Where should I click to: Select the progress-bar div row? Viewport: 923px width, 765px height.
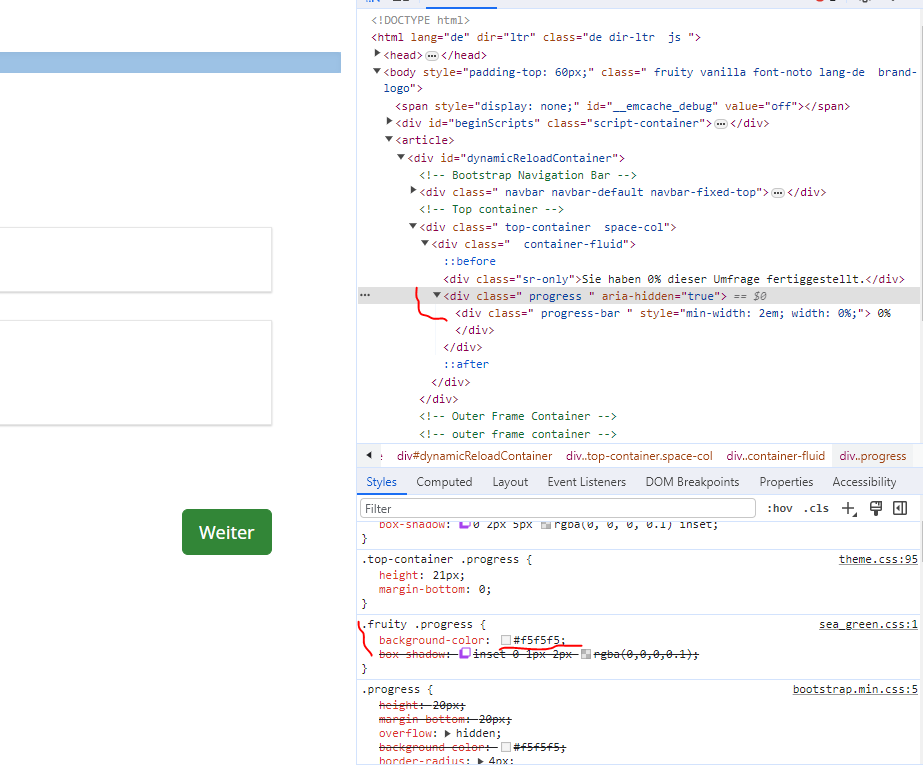[673, 313]
